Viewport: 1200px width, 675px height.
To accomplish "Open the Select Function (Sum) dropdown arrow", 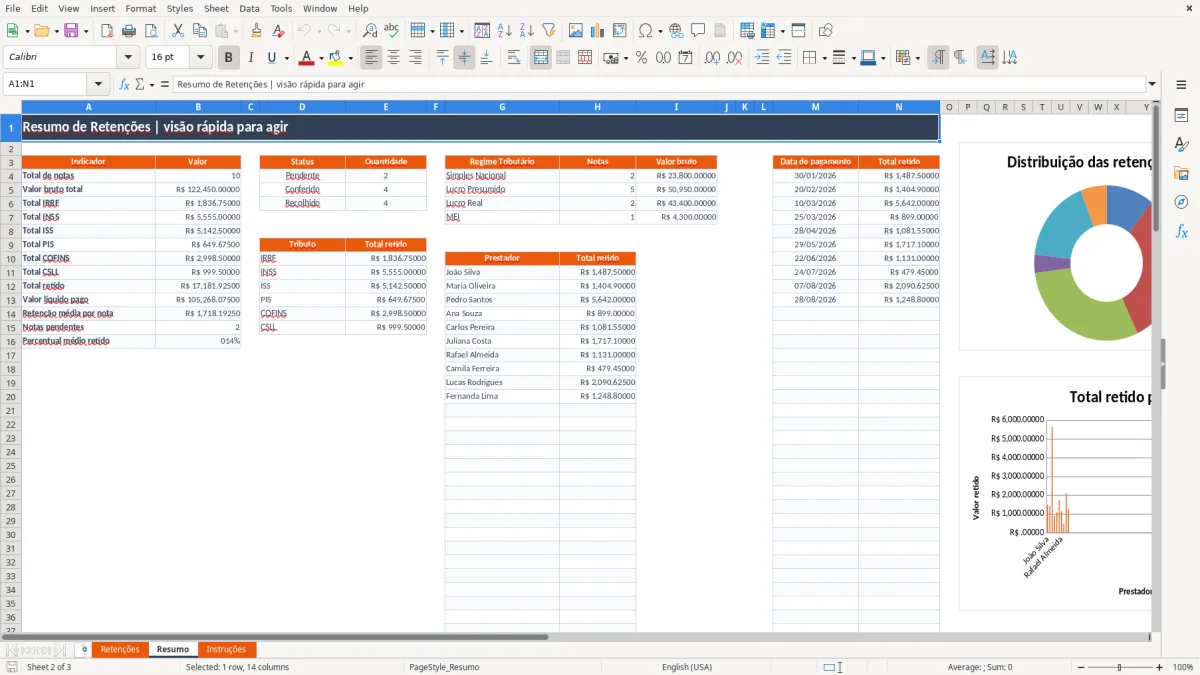I will (152, 84).
